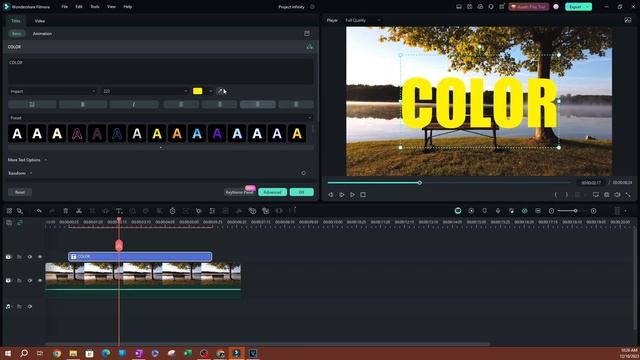Click the Assets Free Trial button
The image size is (640, 360).
pos(529,7)
